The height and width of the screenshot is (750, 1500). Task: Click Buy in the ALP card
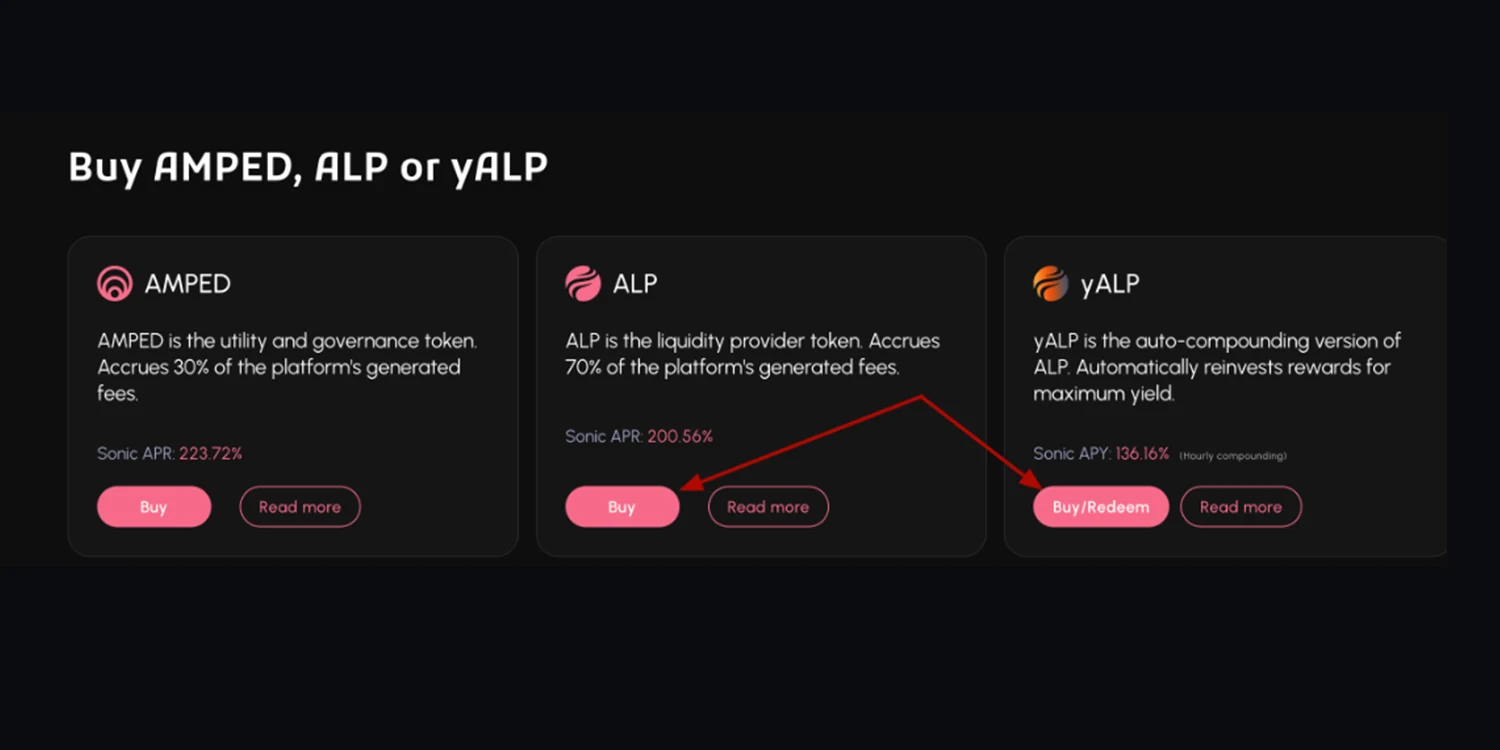click(x=622, y=507)
